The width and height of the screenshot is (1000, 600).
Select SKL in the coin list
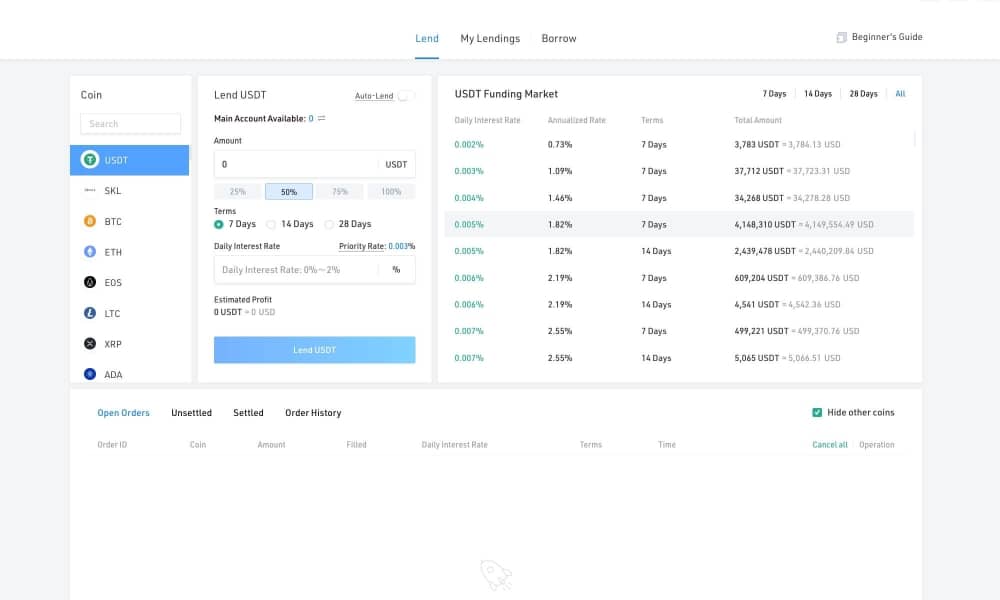click(129, 191)
